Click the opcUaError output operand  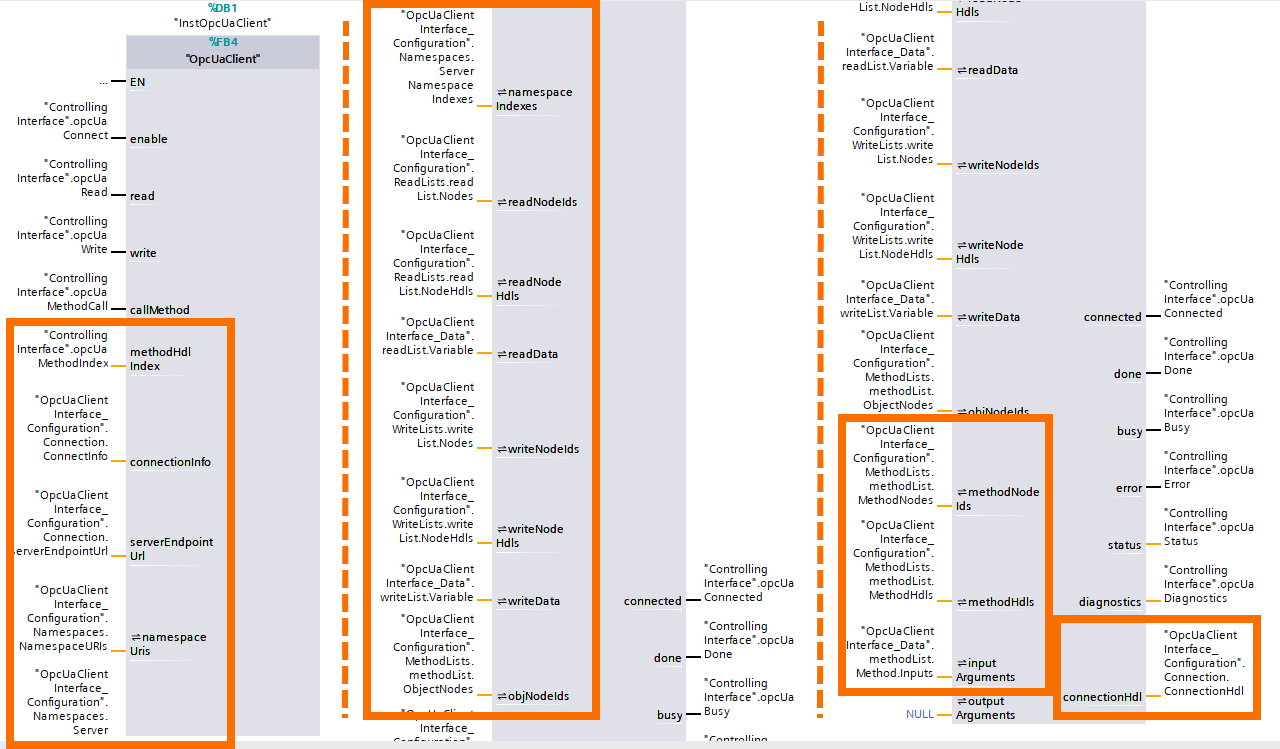click(x=1209, y=470)
